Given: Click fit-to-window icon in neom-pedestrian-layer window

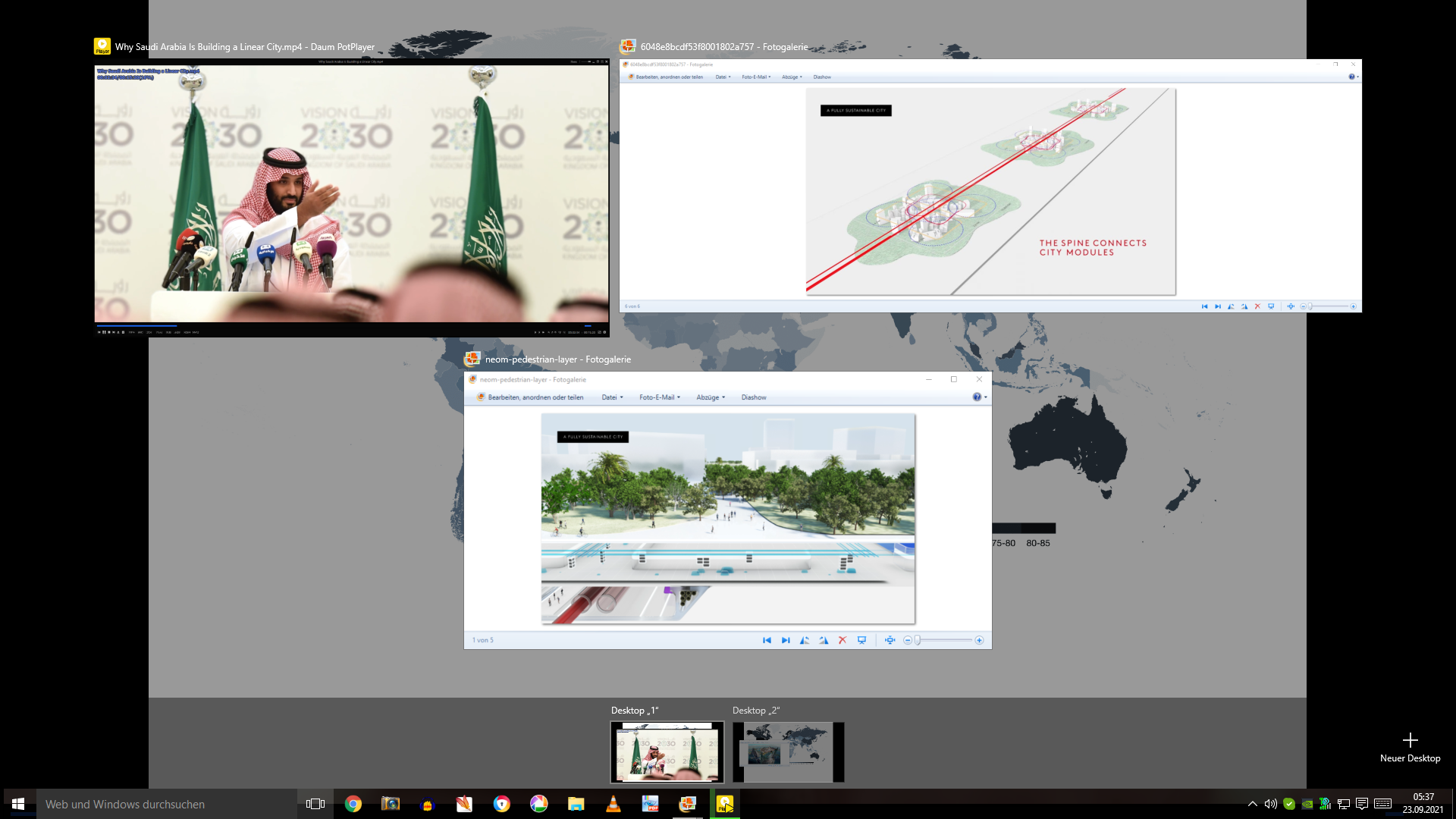Looking at the screenshot, I should pos(890,640).
